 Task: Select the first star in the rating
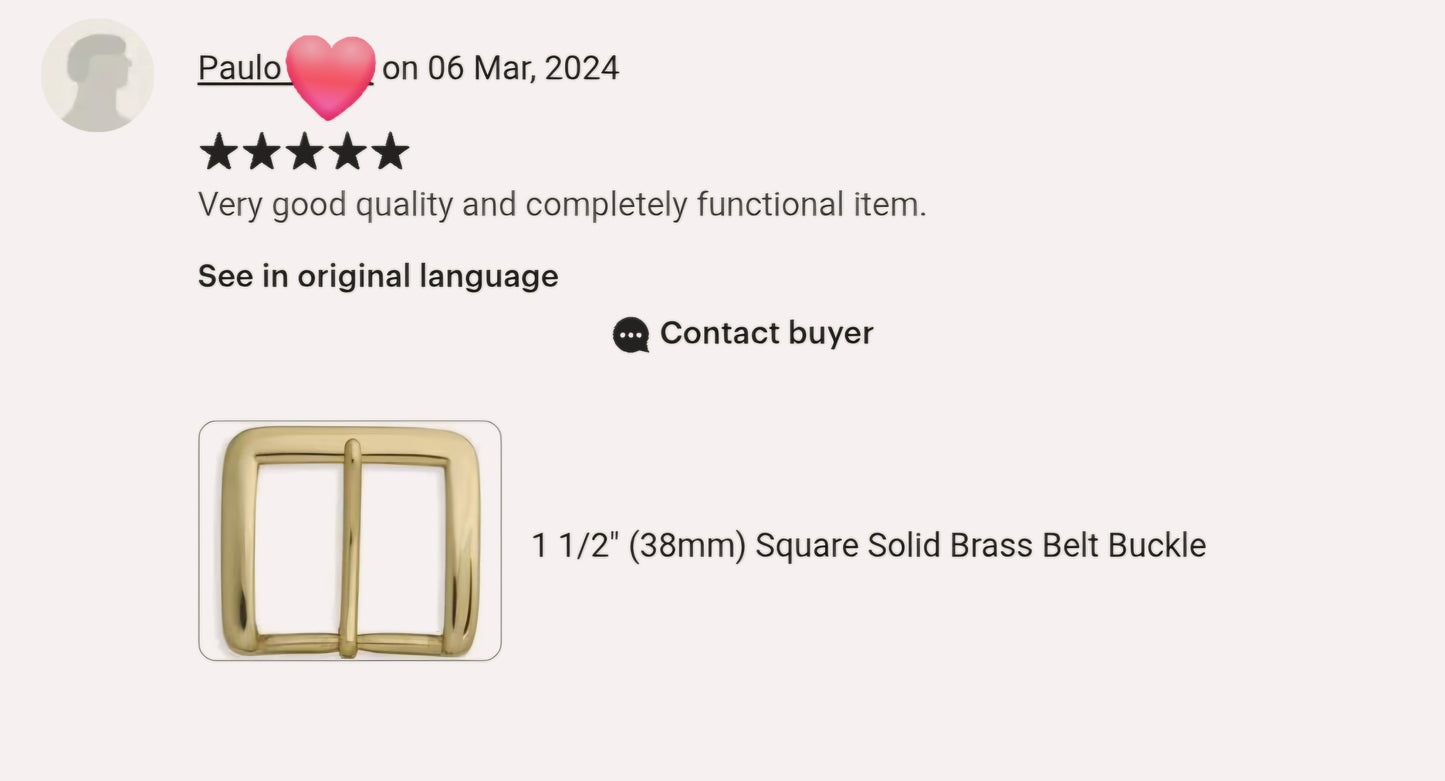(217, 151)
